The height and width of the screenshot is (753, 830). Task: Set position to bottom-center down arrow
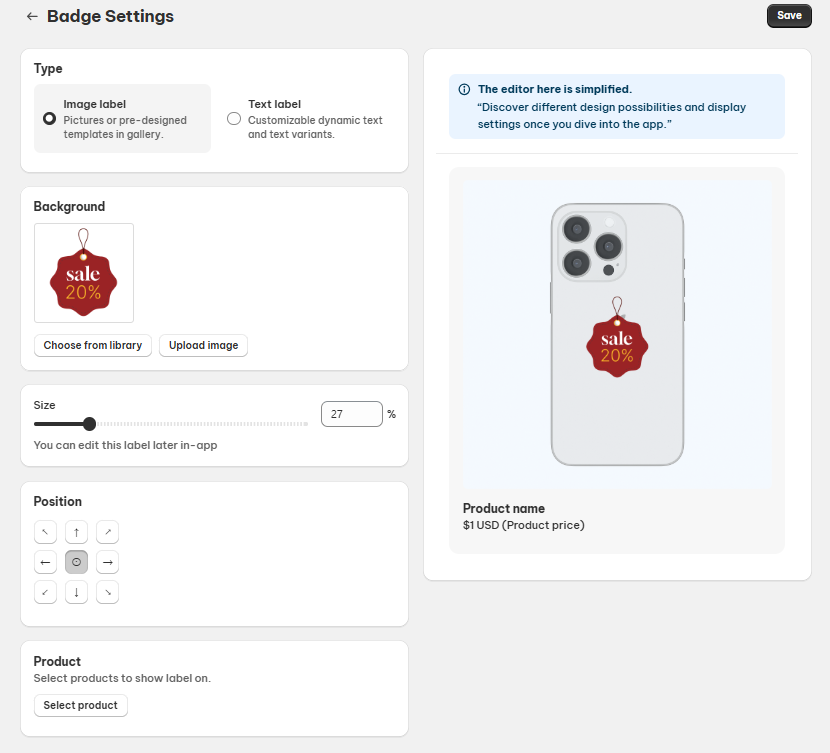(x=77, y=592)
